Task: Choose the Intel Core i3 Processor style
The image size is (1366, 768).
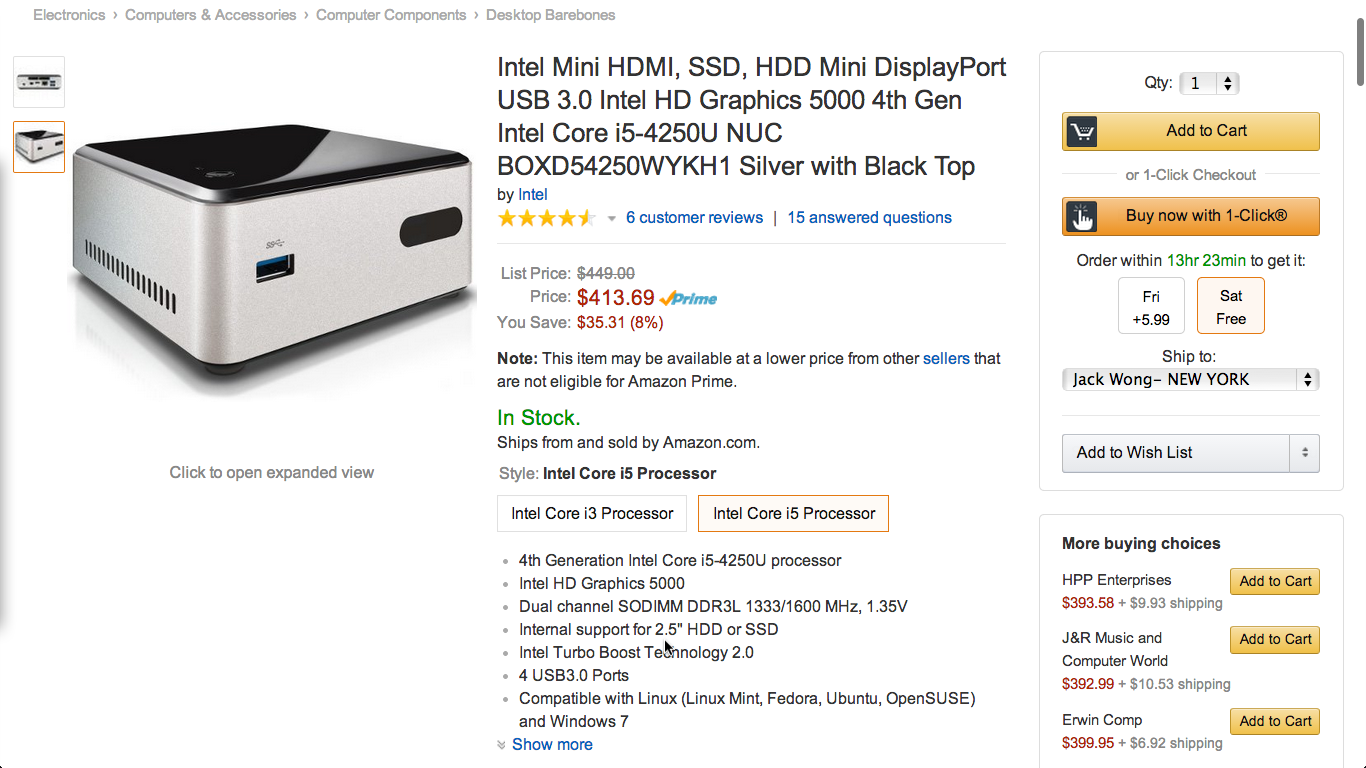Action: coord(592,513)
